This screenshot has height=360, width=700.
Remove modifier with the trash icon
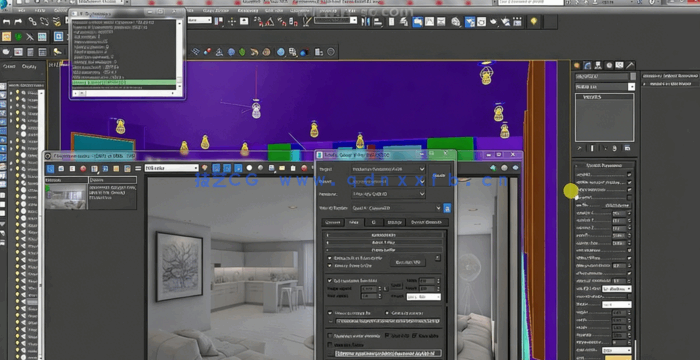click(x=615, y=148)
